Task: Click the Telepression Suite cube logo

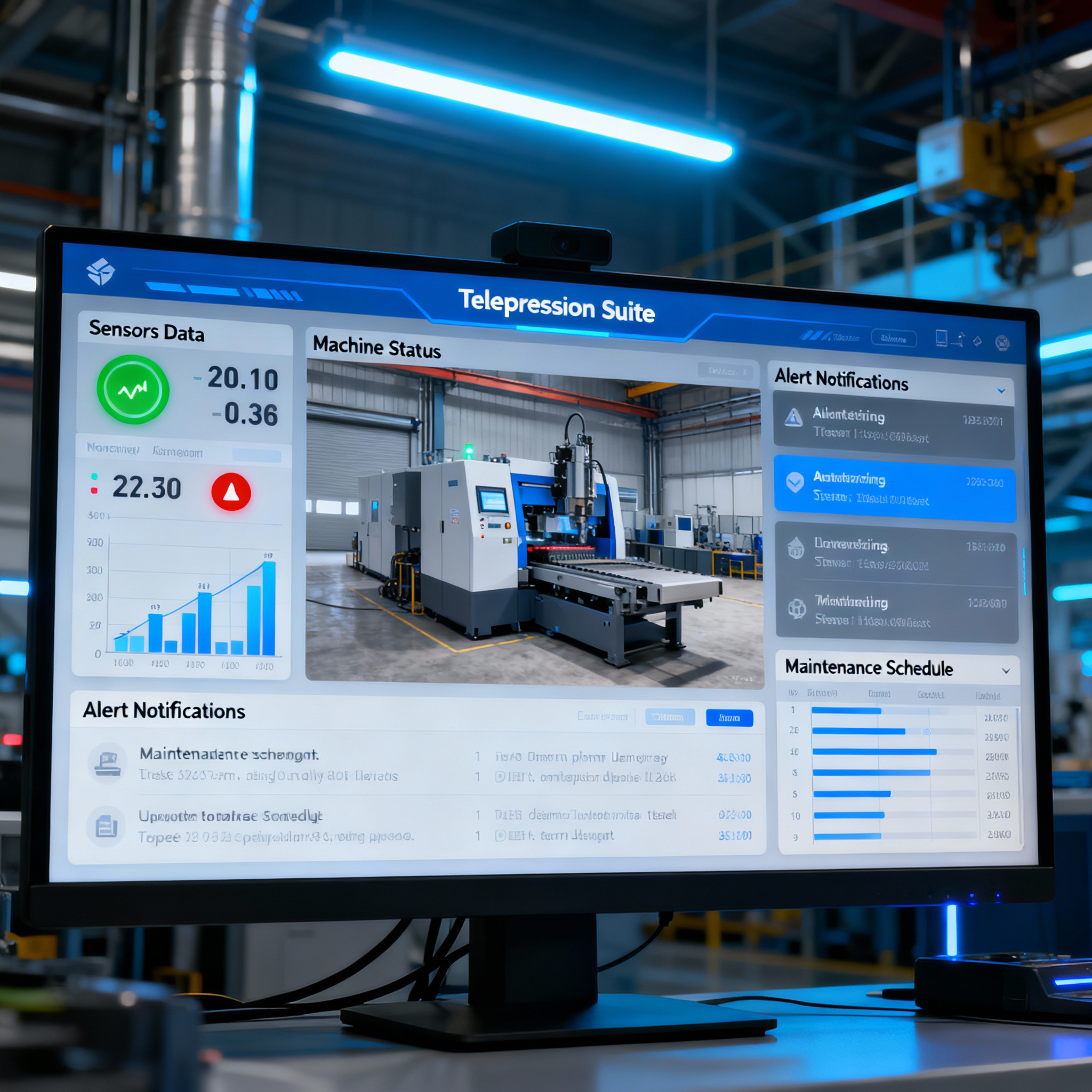Action: pyautogui.click(x=101, y=271)
